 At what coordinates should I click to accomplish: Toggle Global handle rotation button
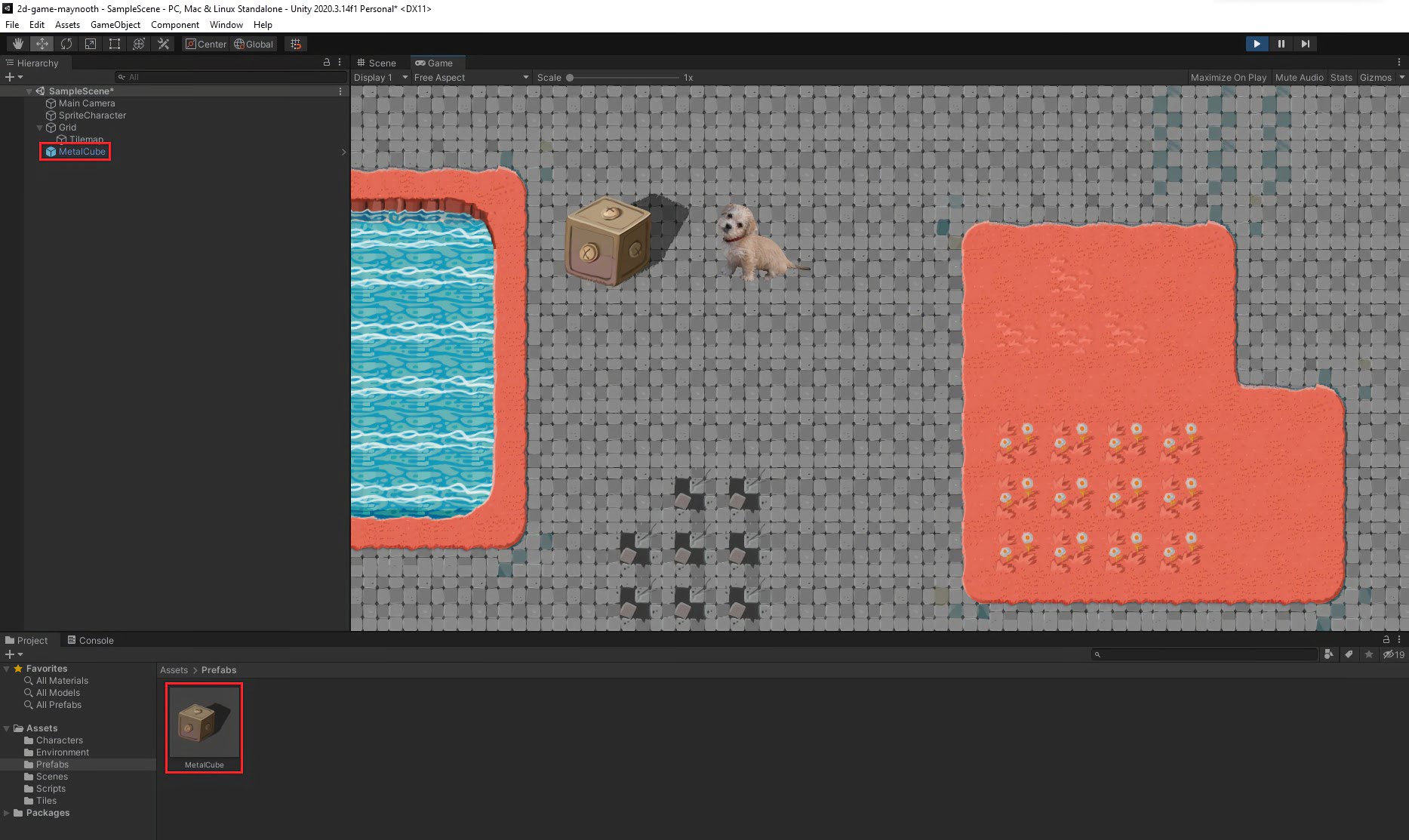point(254,44)
